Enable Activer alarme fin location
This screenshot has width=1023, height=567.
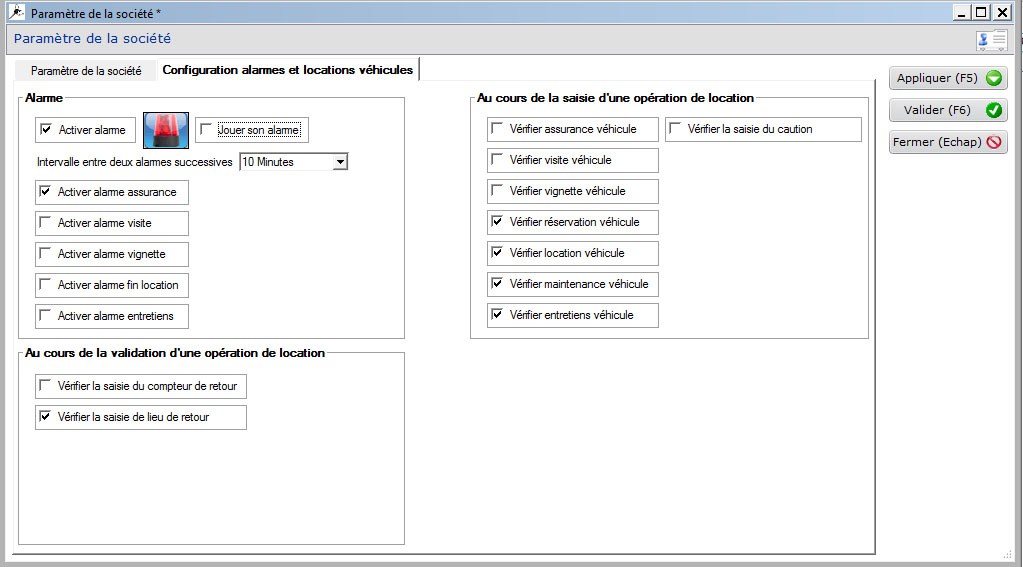[x=45, y=284]
